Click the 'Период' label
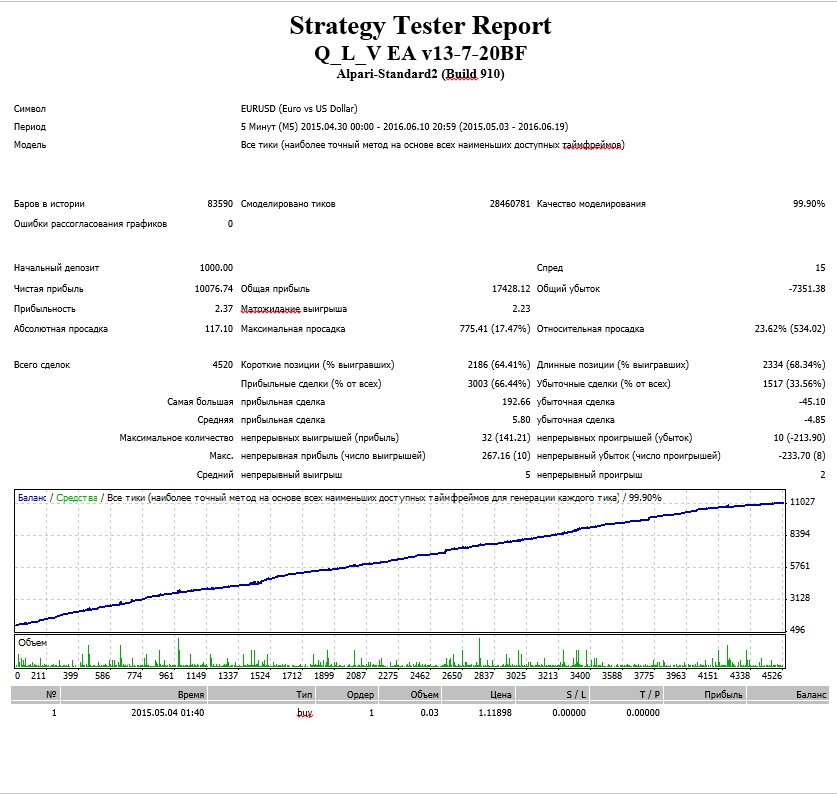 click(30, 127)
